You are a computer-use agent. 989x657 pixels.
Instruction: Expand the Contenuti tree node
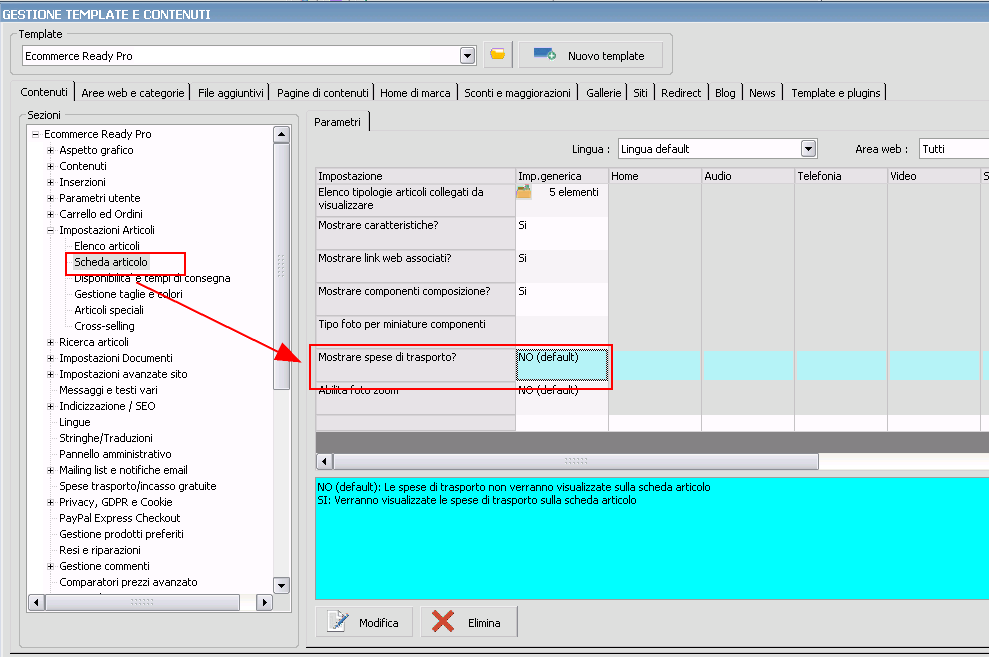click(x=50, y=166)
